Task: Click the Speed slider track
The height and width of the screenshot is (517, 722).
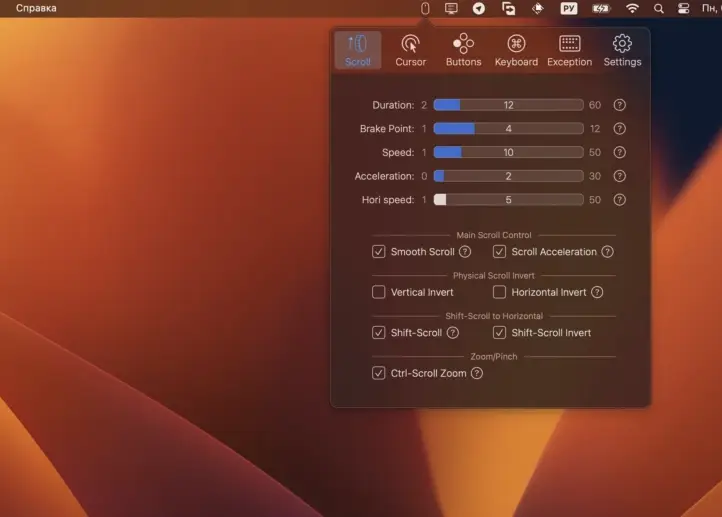Action: [x=508, y=152]
